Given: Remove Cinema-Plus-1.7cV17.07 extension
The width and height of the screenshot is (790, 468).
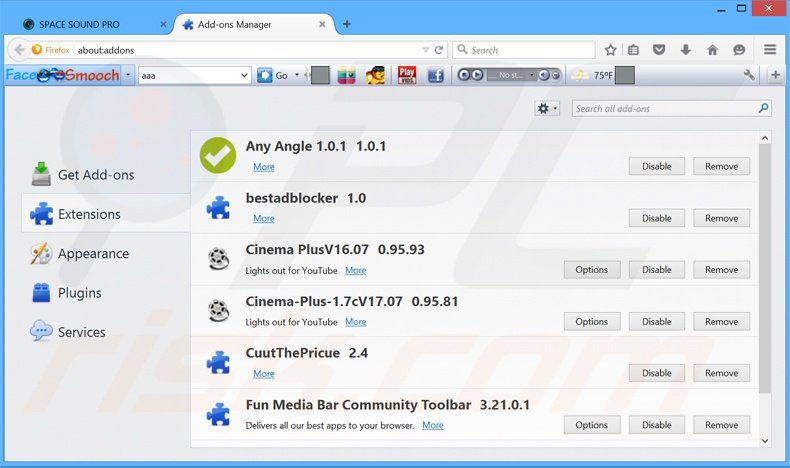Looking at the screenshot, I should [721, 321].
